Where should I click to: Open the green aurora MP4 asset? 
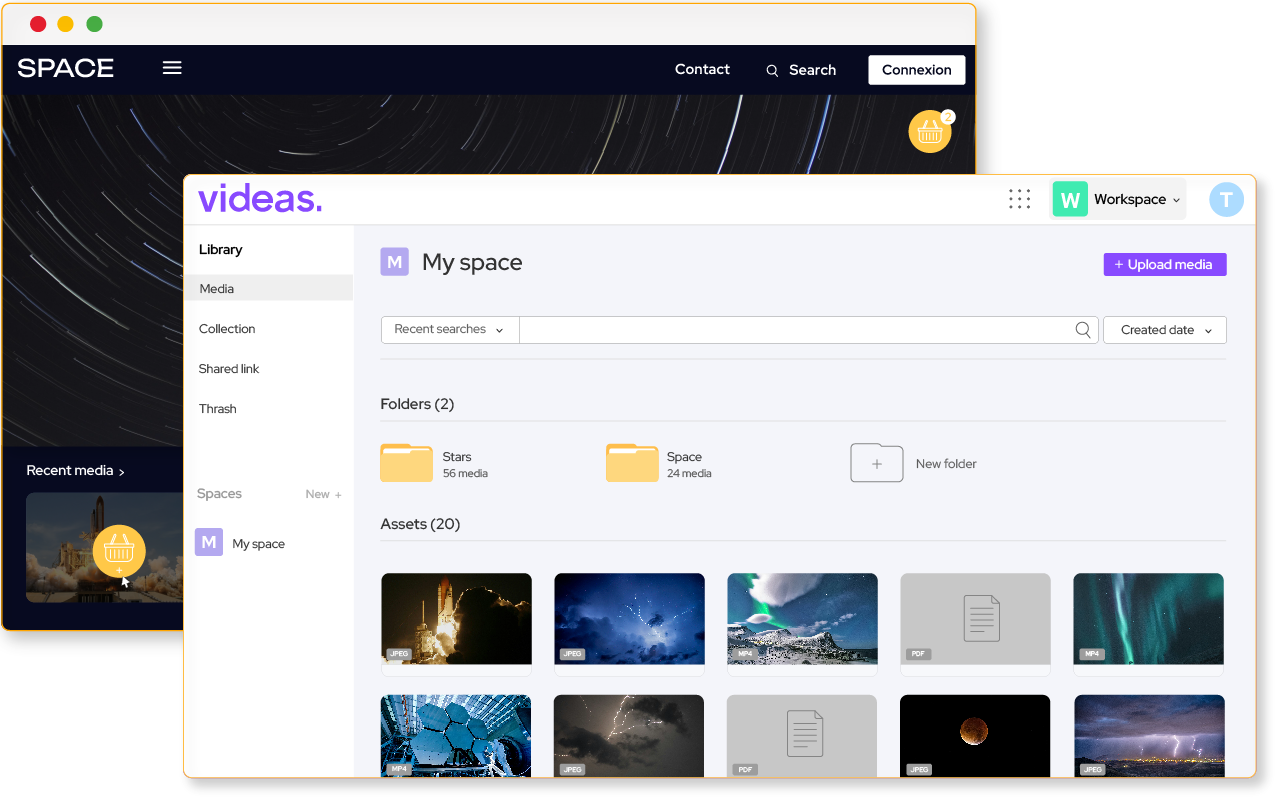click(1148, 618)
